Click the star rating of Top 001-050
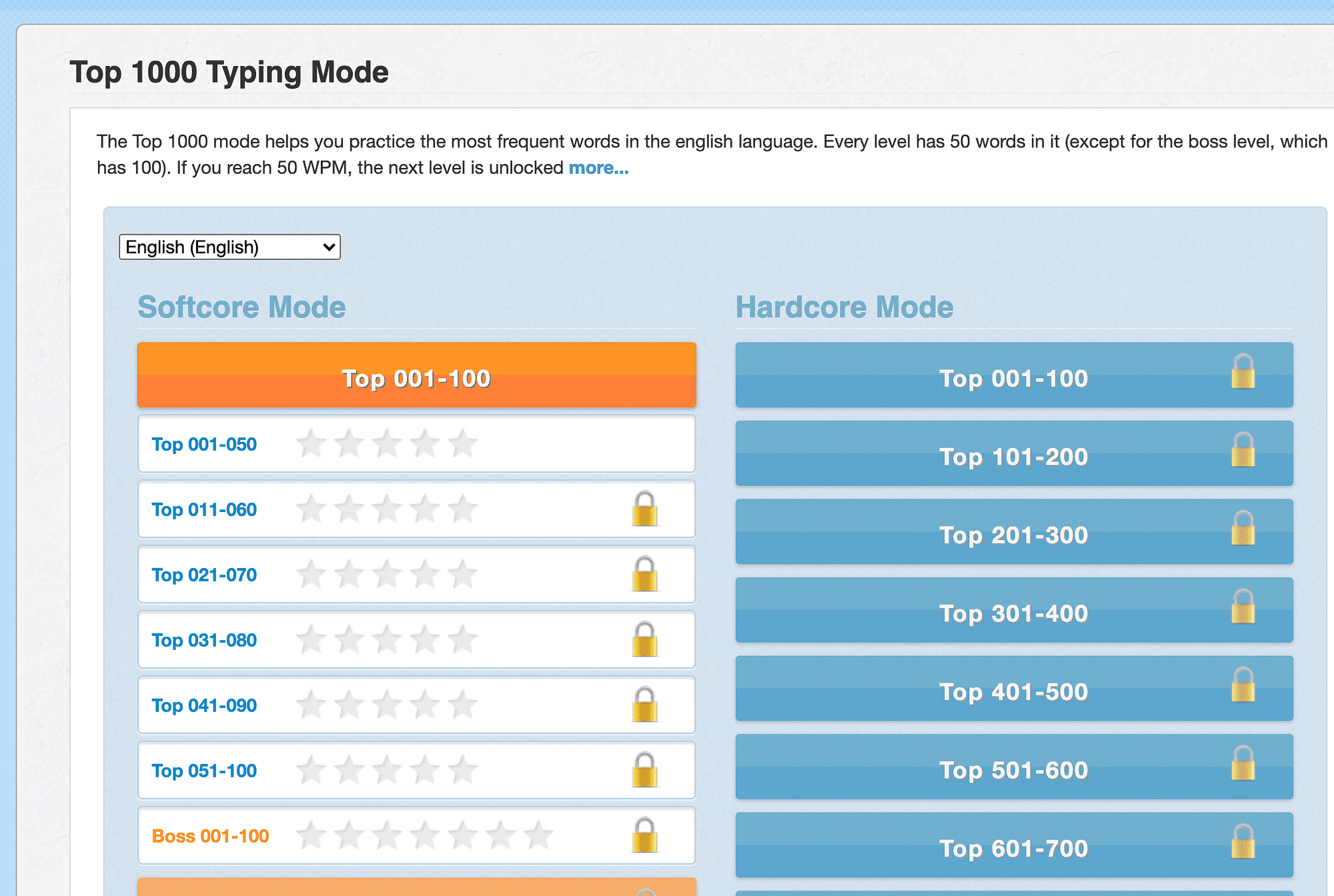Image resolution: width=1334 pixels, height=896 pixels. click(x=387, y=443)
